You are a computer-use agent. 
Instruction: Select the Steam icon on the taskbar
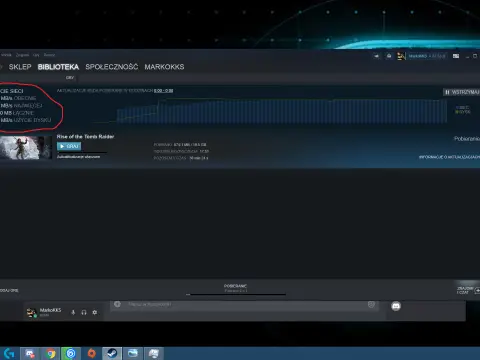click(112, 353)
